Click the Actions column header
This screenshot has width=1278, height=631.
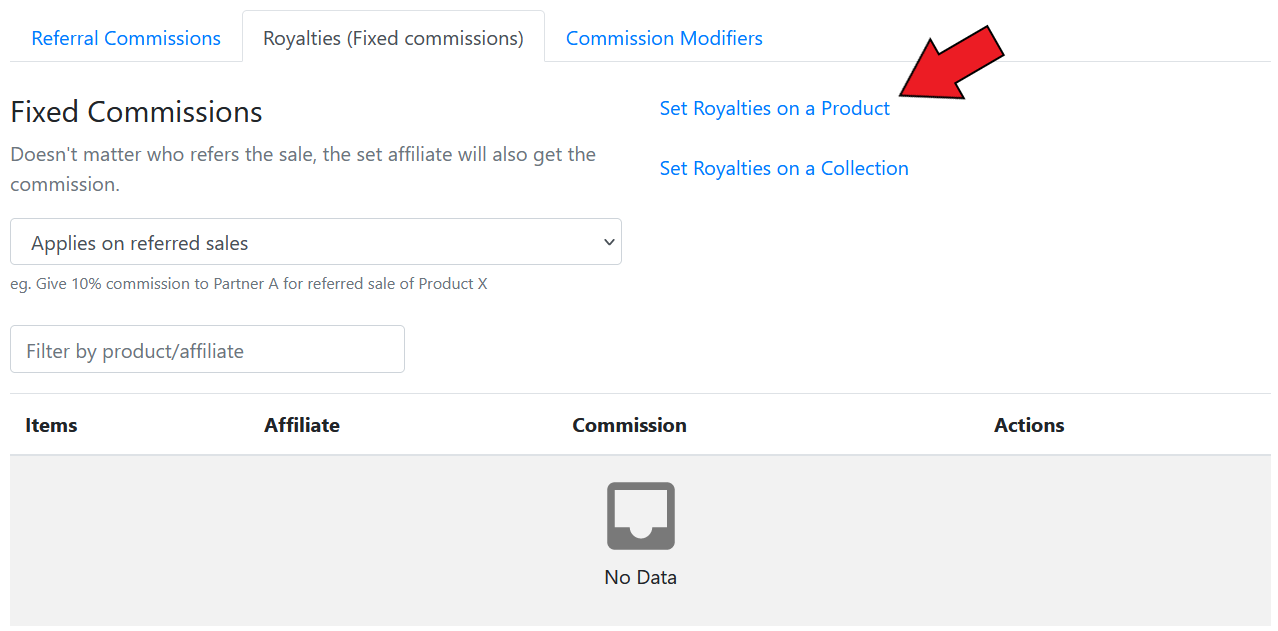coord(1029,425)
